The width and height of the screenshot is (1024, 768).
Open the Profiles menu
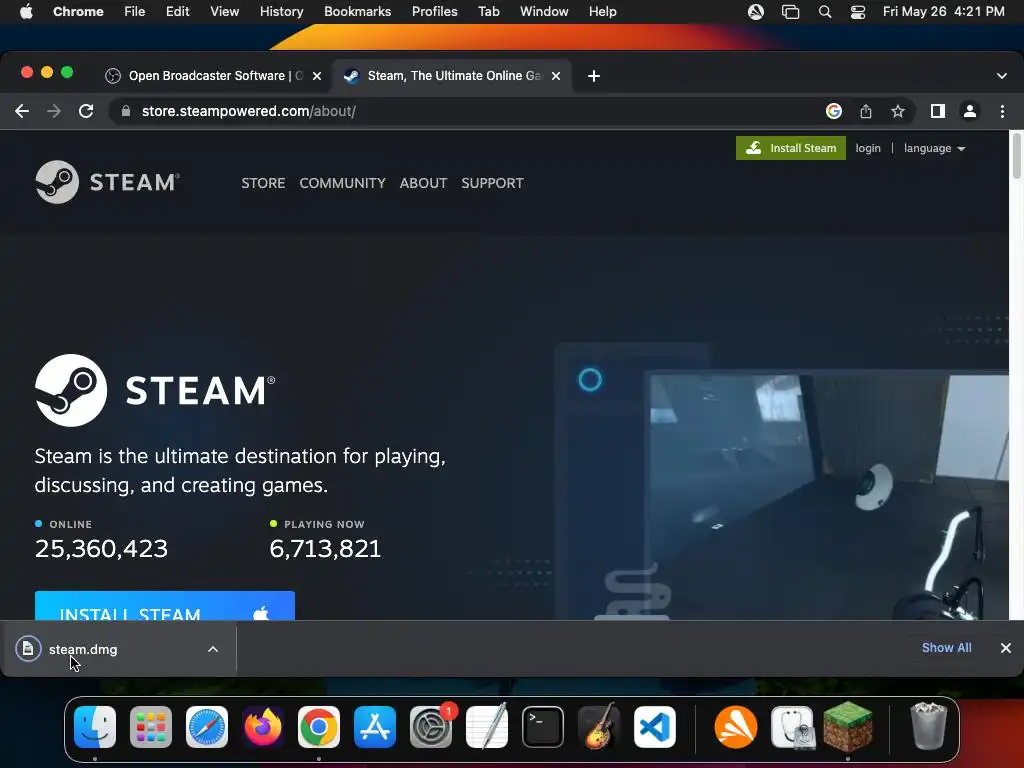point(434,12)
